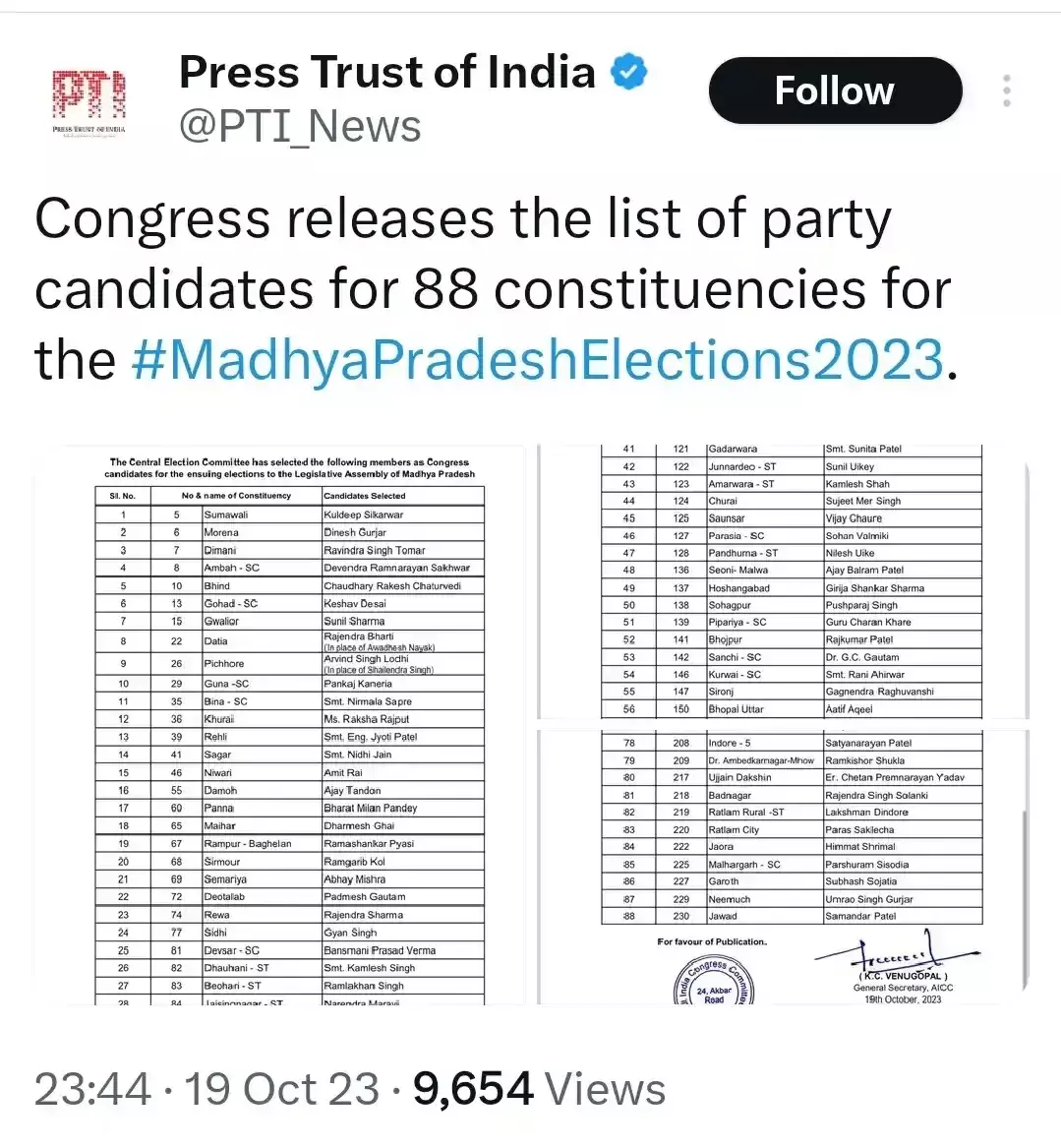This screenshot has height=1148, width=1061.
Task: Click the @PTI_News handle
Action: [x=300, y=127]
